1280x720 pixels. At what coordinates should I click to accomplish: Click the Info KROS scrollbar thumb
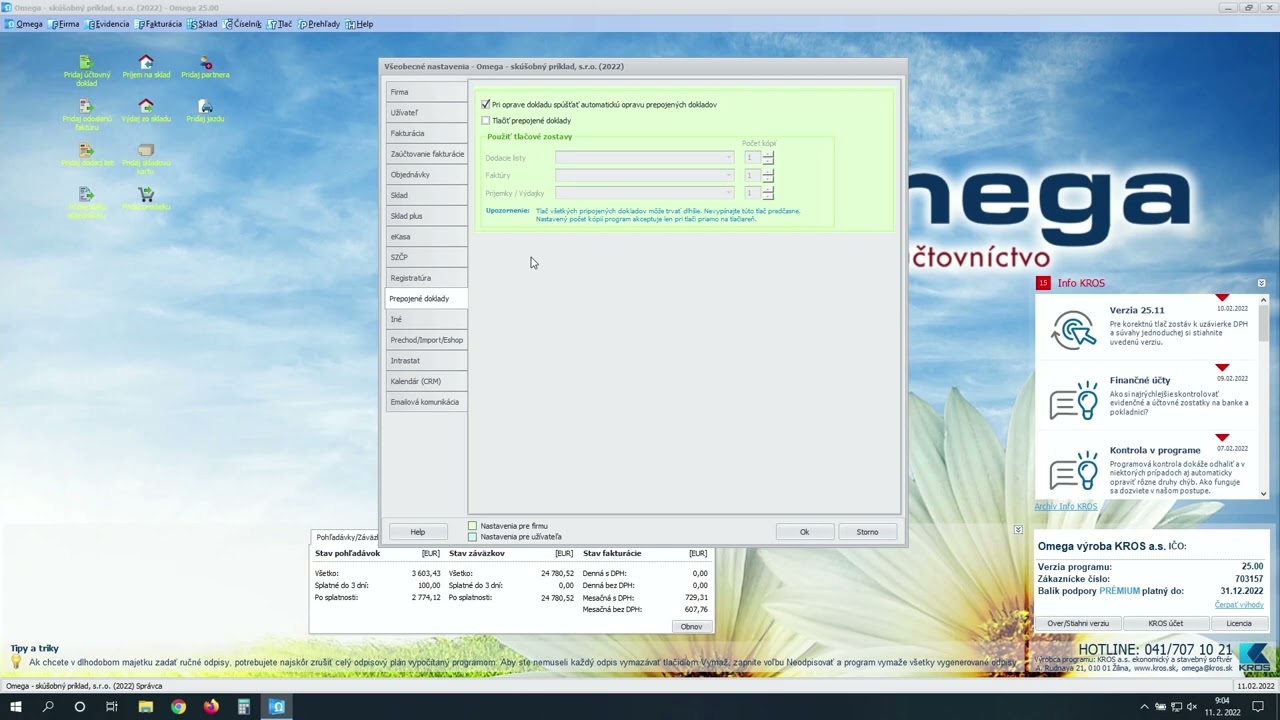[1263, 323]
